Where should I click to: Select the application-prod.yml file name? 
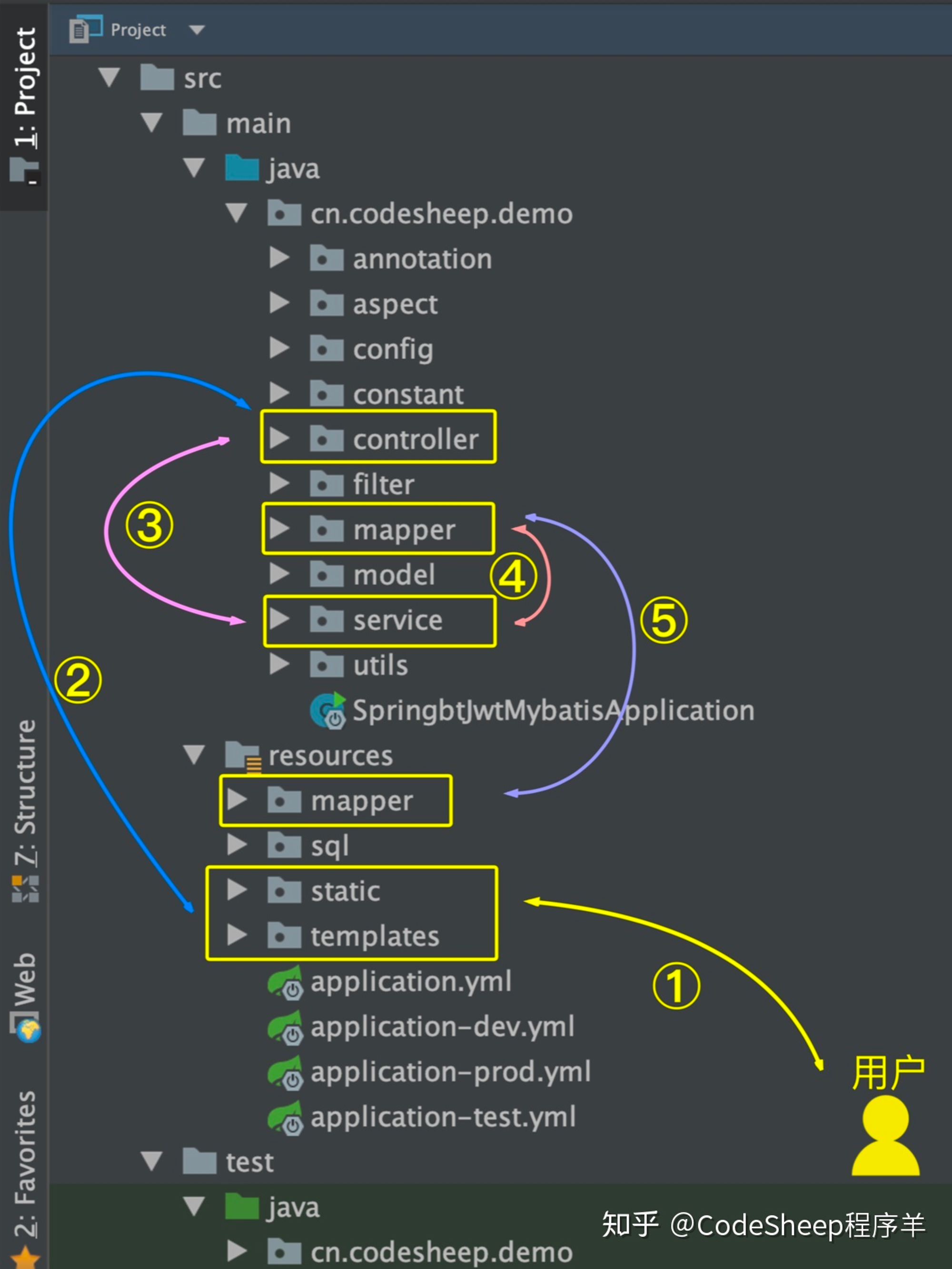[451, 1072]
